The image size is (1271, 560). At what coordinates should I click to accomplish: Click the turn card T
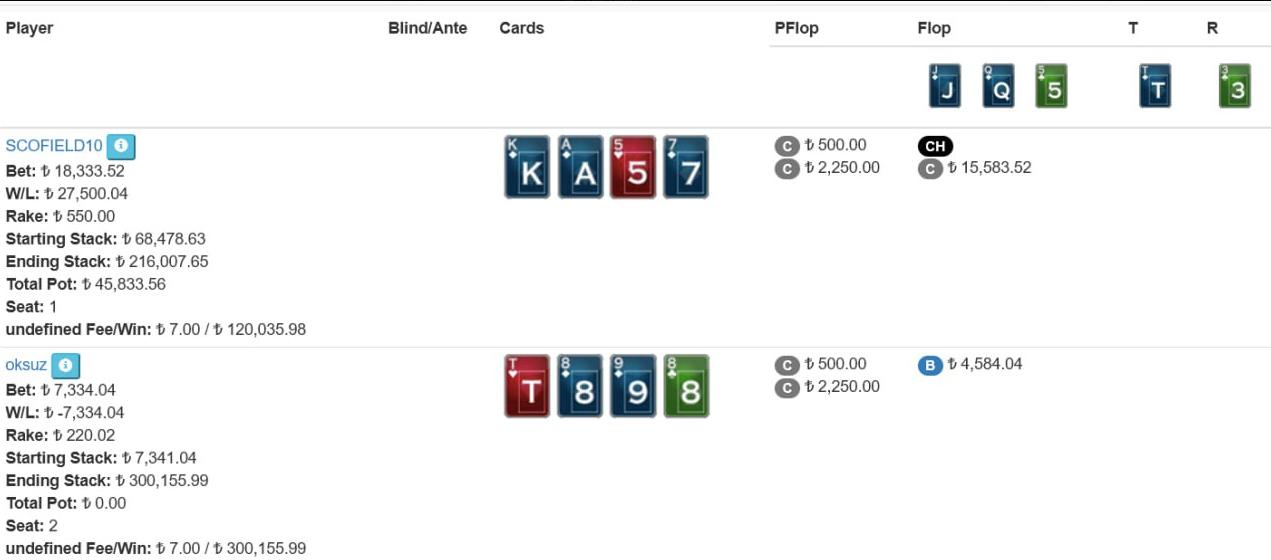coord(1155,87)
